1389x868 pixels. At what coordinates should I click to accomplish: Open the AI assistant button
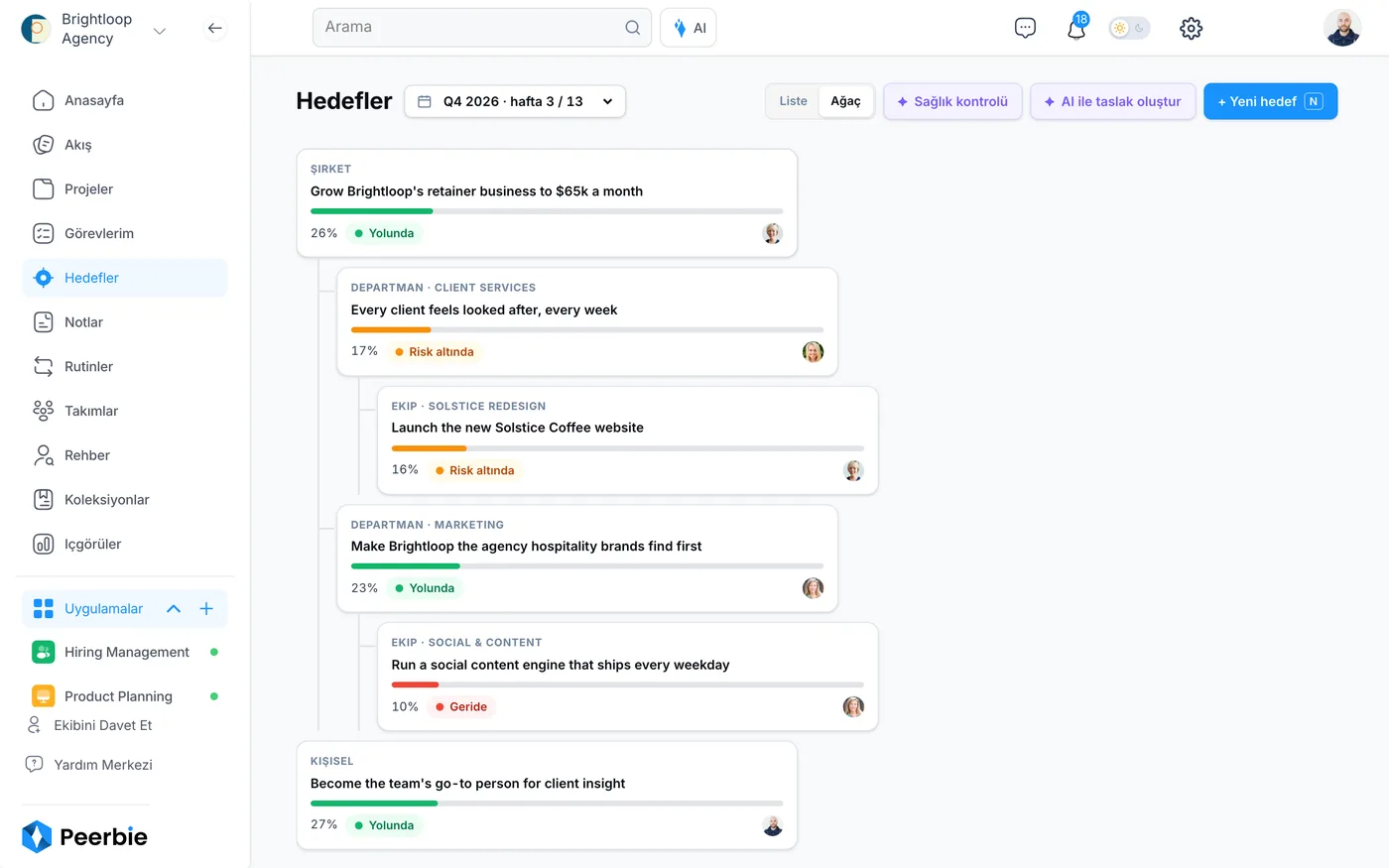[x=689, y=28]
